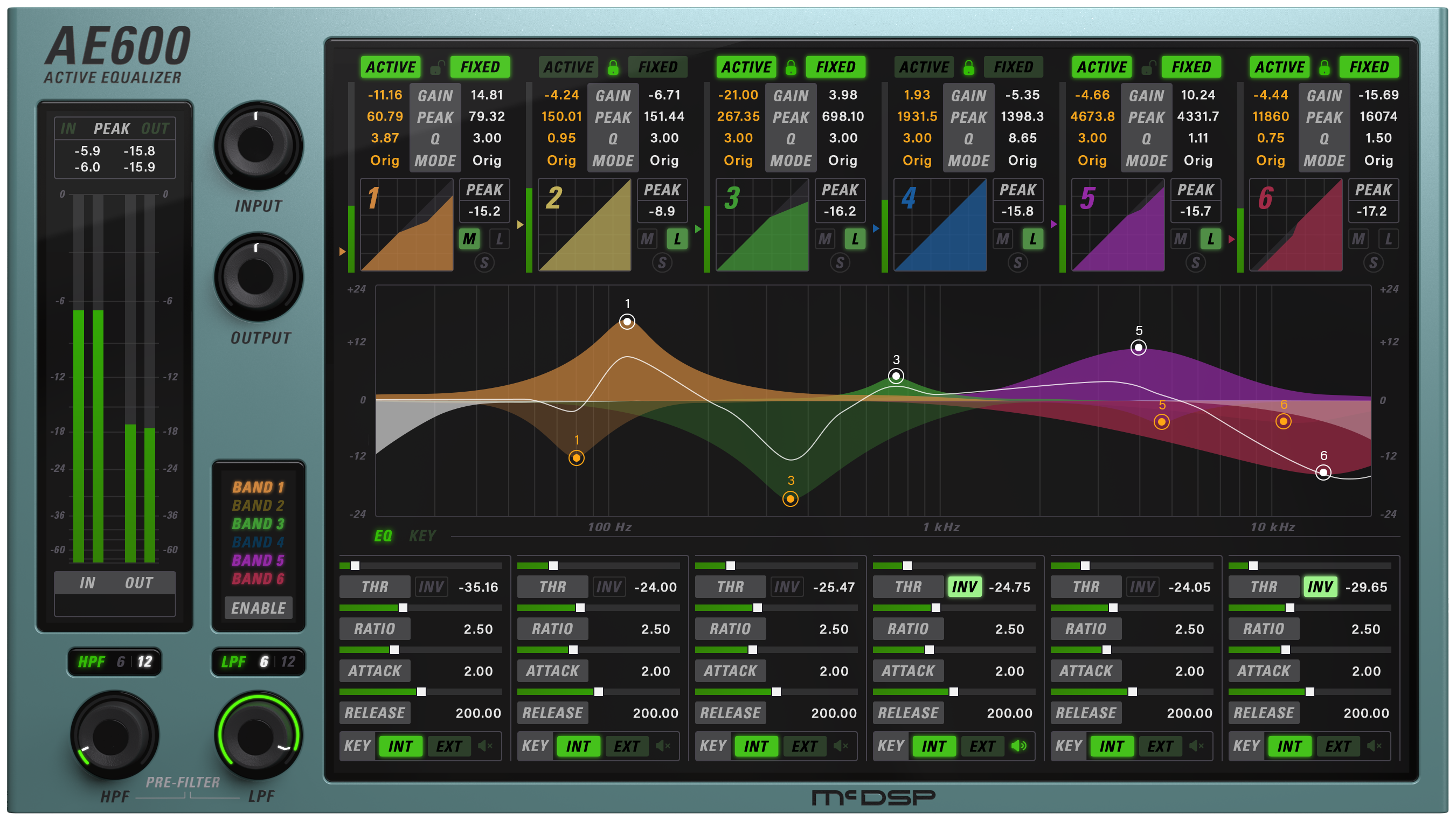Solo Band 1 with its S icon

(484, 262)
